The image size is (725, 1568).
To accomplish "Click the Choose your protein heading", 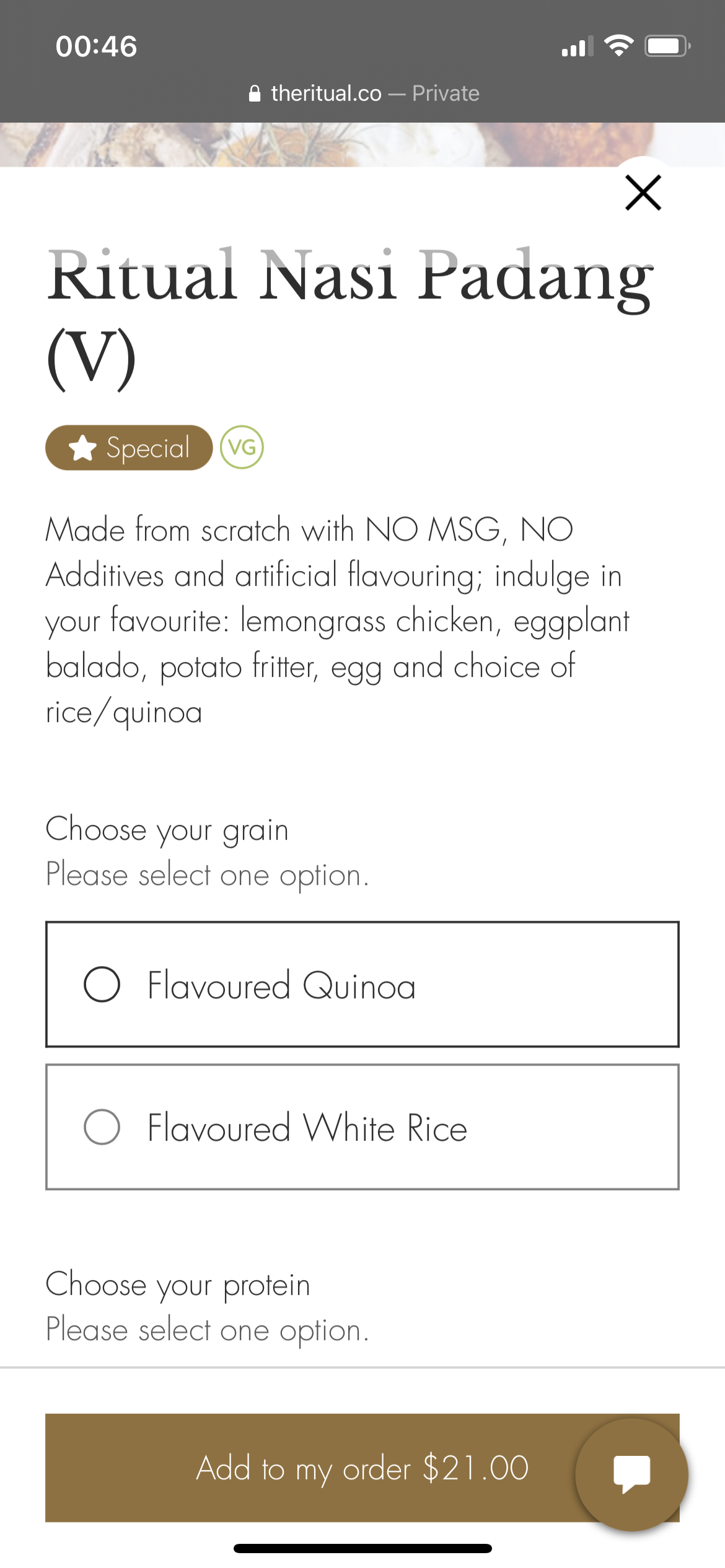I will 178,1284.
